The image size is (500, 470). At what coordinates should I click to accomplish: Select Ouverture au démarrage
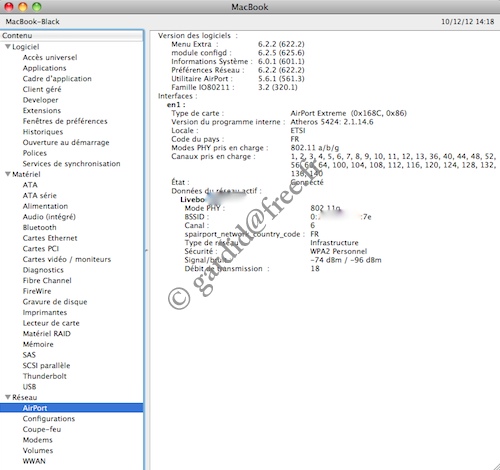66,142
